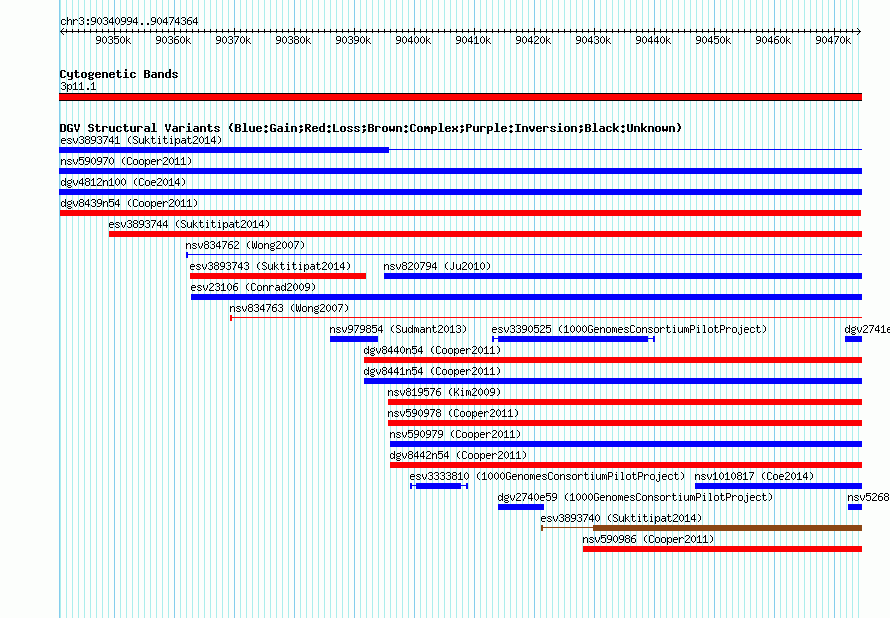Click the esv3893741 thick blue gain bar
This screenshot has width=890, height=618.
(x=224, y=150)
